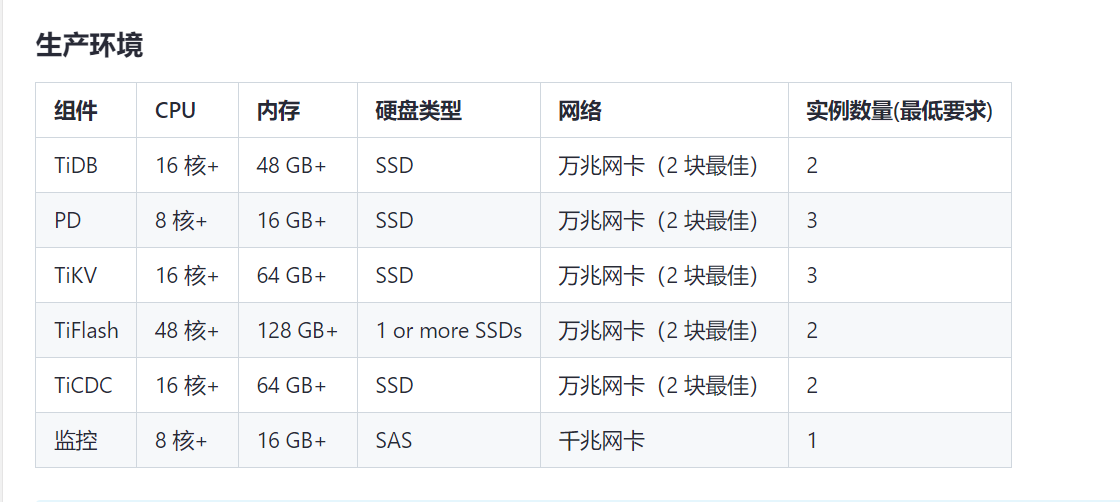Screen dimensions: 1120x502
Task: Click the 生产环境 heading
Action: [x=89, y=45]
